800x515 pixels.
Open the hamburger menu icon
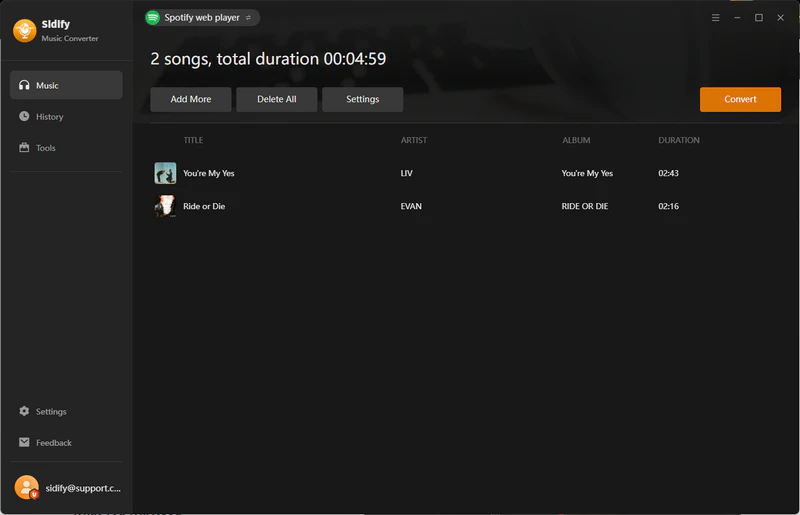pyautogui.click(x=715, y=18)
